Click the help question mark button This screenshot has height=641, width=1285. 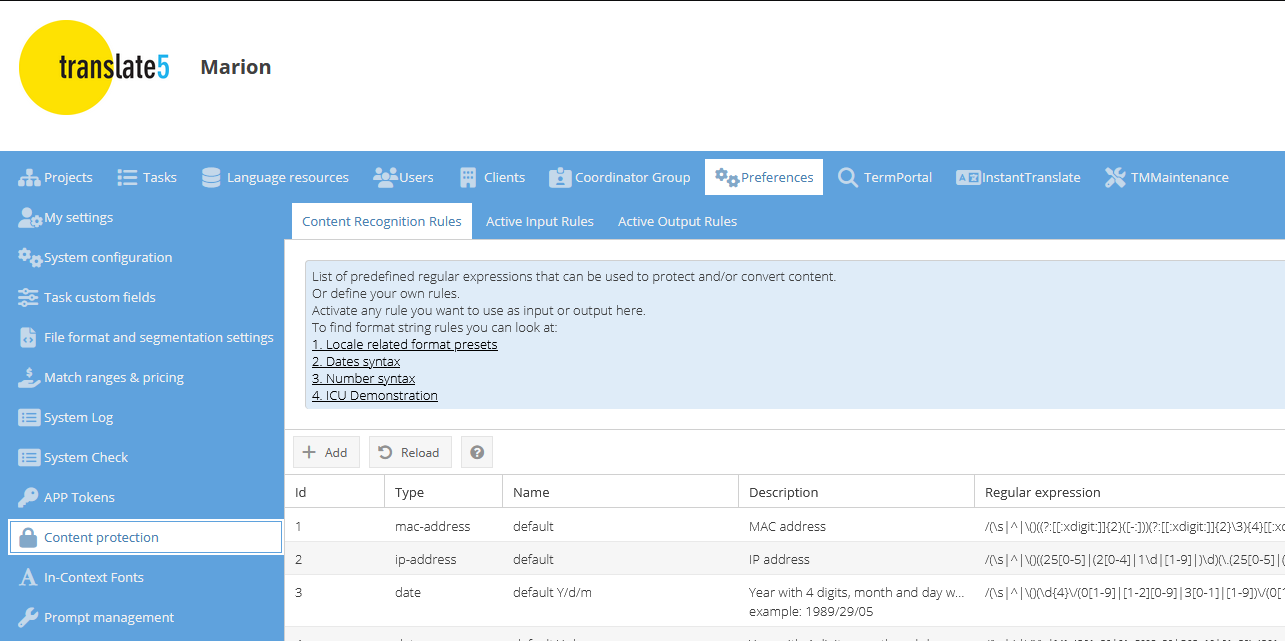pos(477,452)
